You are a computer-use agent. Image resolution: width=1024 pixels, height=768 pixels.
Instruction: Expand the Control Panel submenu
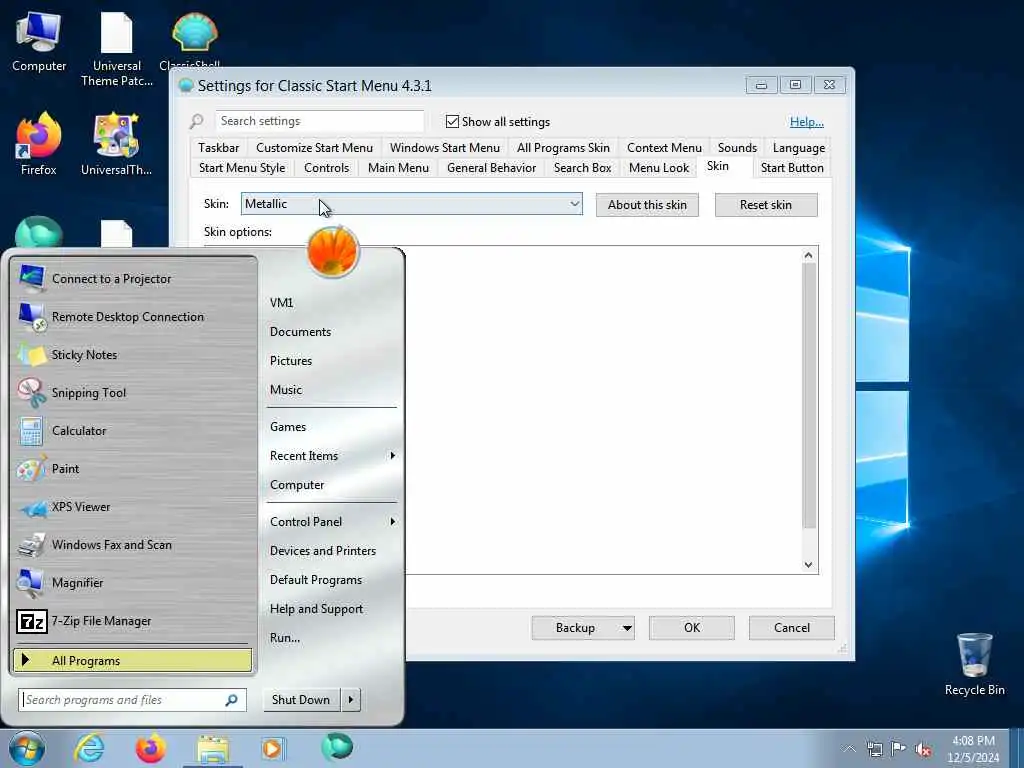pyautogui.click(x=332, y=522)
